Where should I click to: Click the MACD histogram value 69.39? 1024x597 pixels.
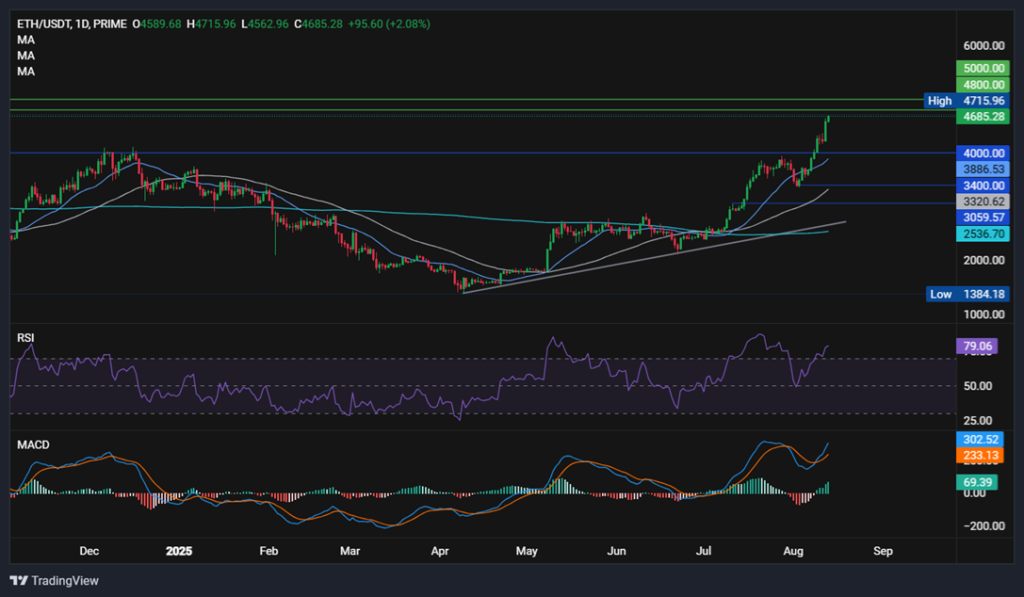pos(977,483)
